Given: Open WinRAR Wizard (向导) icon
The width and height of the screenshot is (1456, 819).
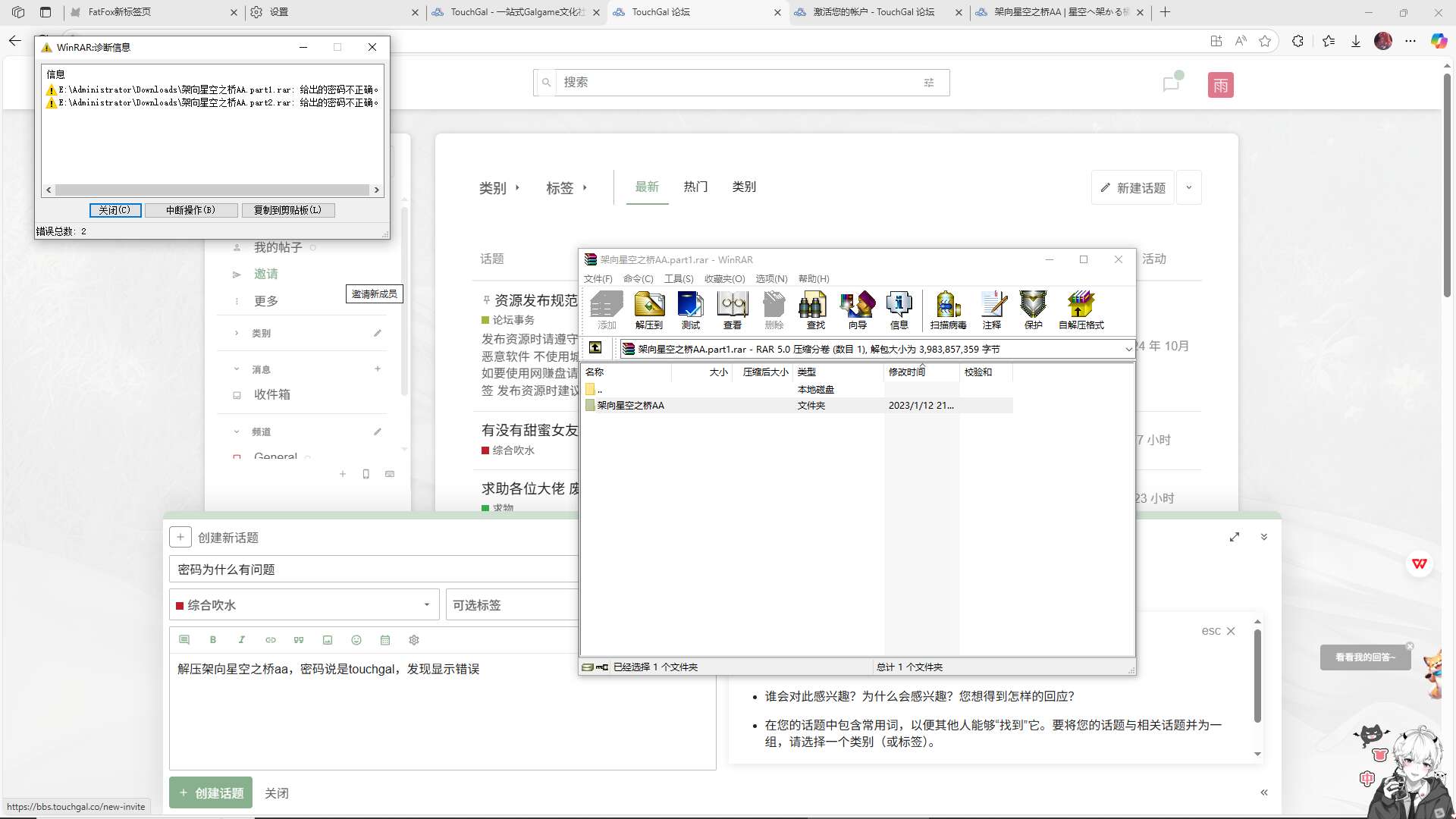Looking at the screenshot, I should pos(858,310).
